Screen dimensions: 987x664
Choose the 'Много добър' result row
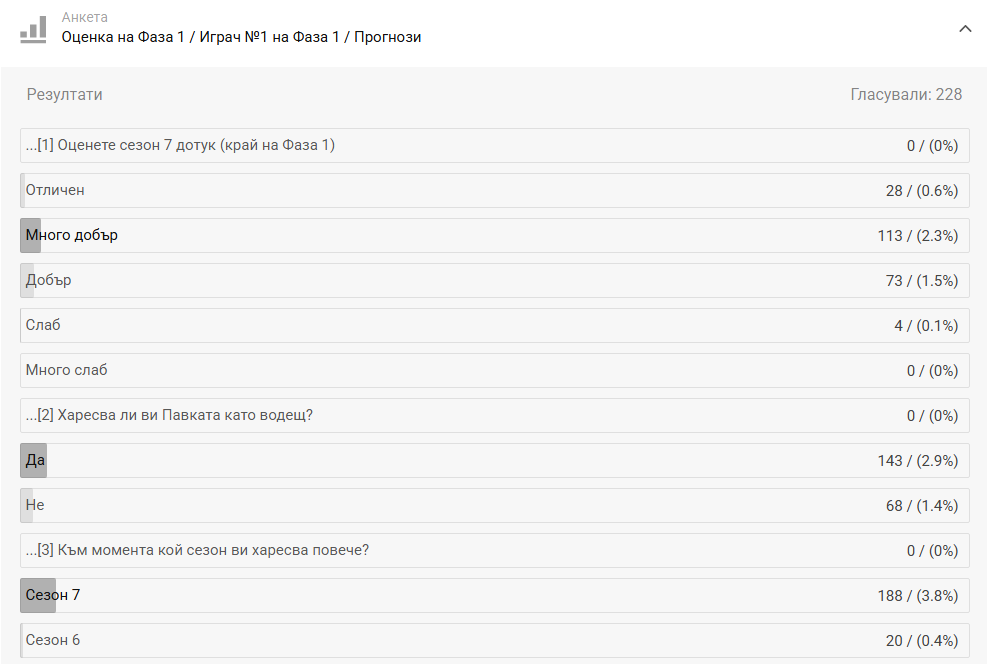tap(494, 235)
